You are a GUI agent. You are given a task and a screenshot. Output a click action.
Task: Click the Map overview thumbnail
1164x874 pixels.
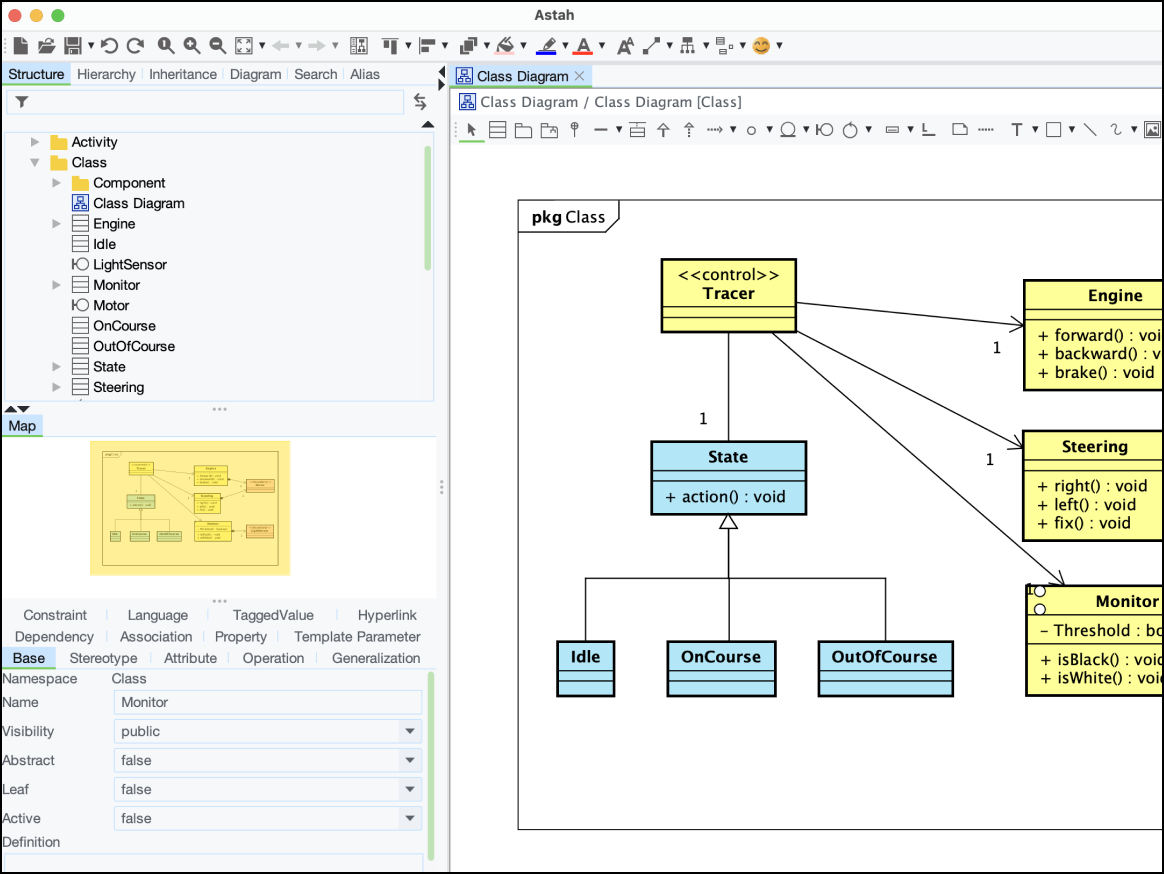tap(190, 509)
